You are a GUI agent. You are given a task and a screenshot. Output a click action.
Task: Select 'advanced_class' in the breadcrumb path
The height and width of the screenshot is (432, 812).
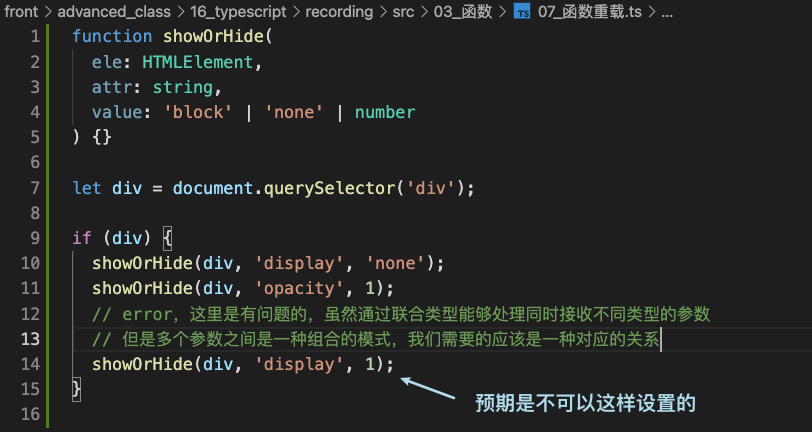pyautogui.click(x=113, y=12)
